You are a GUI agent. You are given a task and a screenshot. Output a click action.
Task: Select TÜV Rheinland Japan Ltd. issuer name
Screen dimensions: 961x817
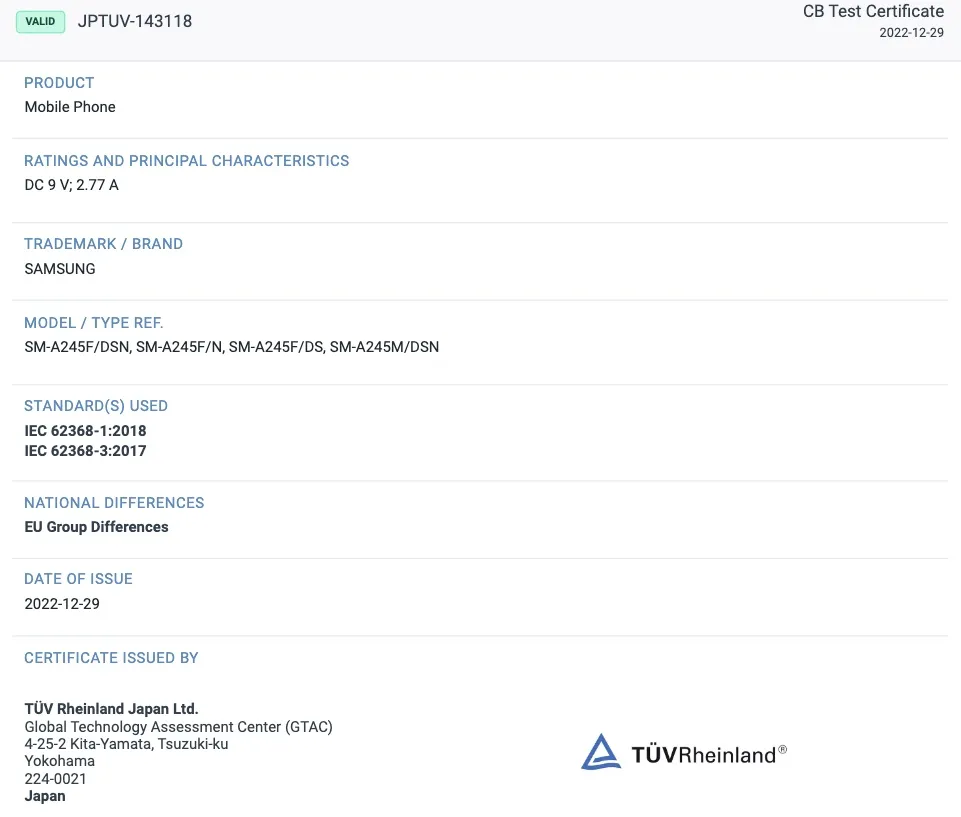tap(110, 709)
